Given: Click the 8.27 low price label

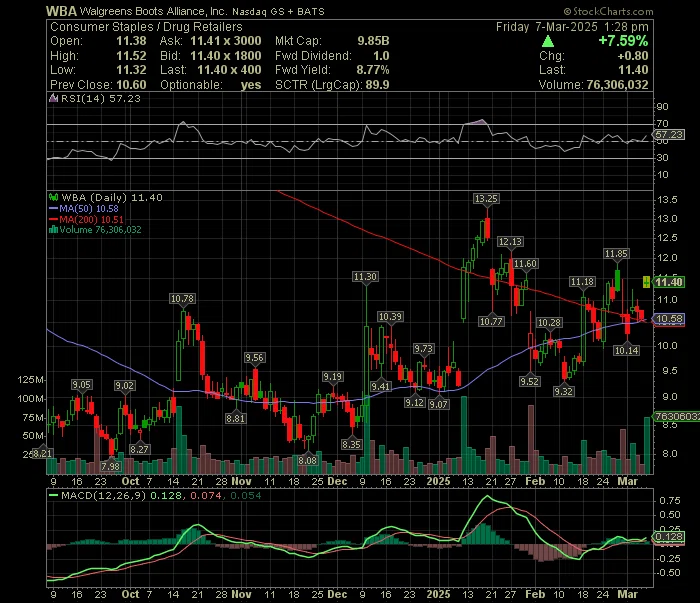Looking at the screenshot, I should pyautogui.click(x=139, y=449).
